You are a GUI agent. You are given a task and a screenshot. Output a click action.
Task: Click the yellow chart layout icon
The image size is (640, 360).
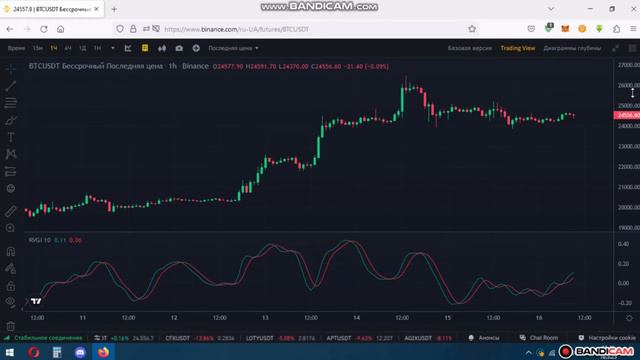tap(145, 48)
